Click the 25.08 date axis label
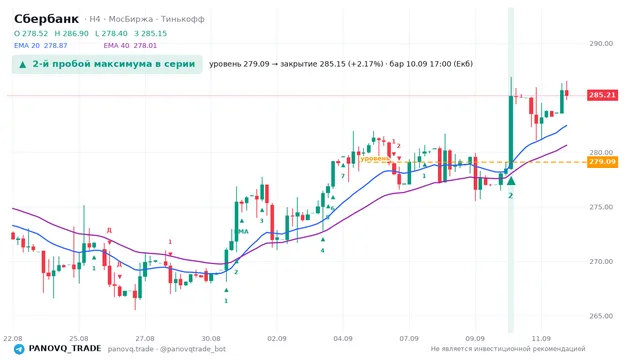Image resolution: width=640 pixels, height=360 pixels. coord(79,338)
